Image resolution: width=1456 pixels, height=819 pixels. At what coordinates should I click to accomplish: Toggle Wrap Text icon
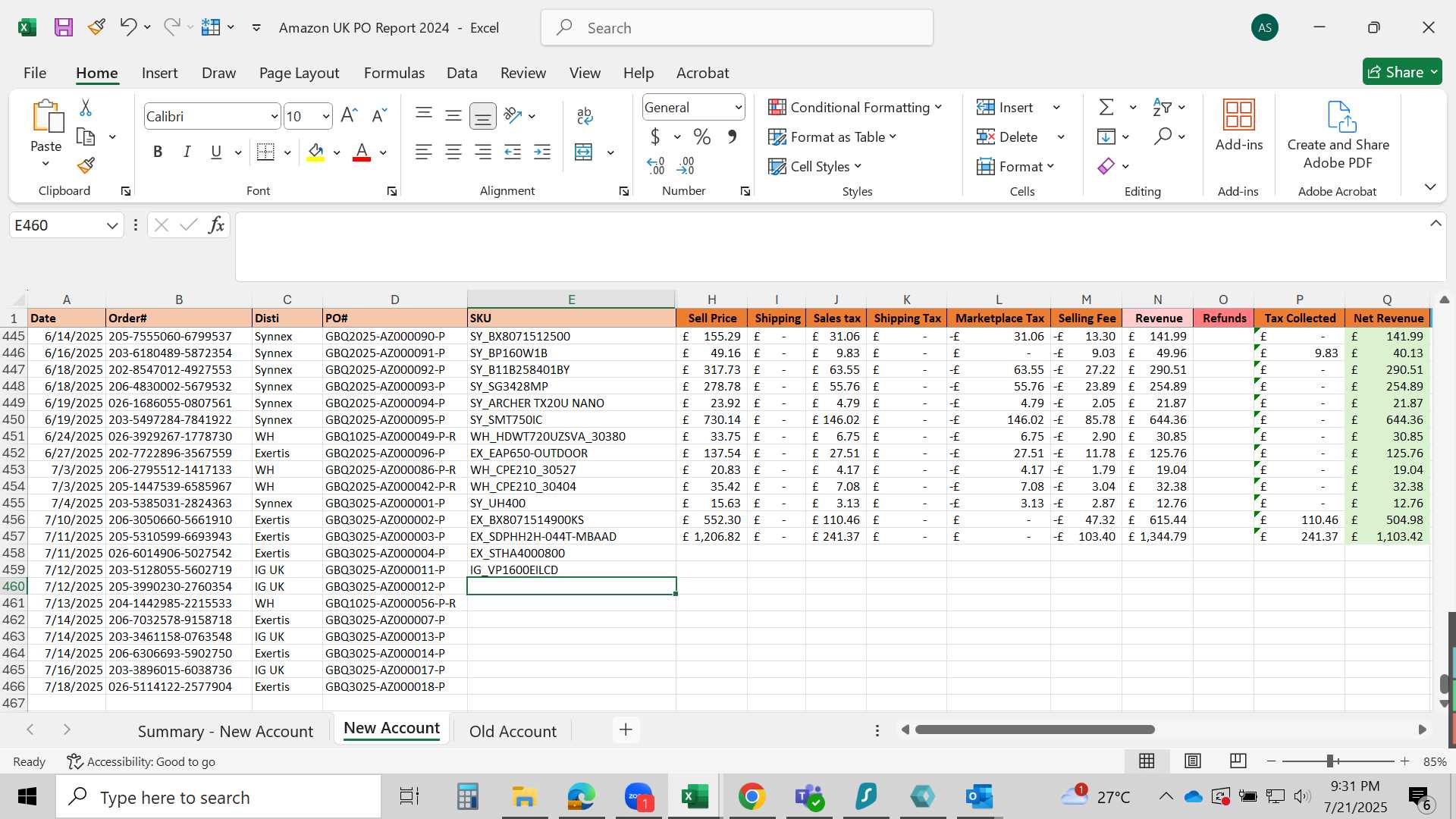click(x=585, y=115)
